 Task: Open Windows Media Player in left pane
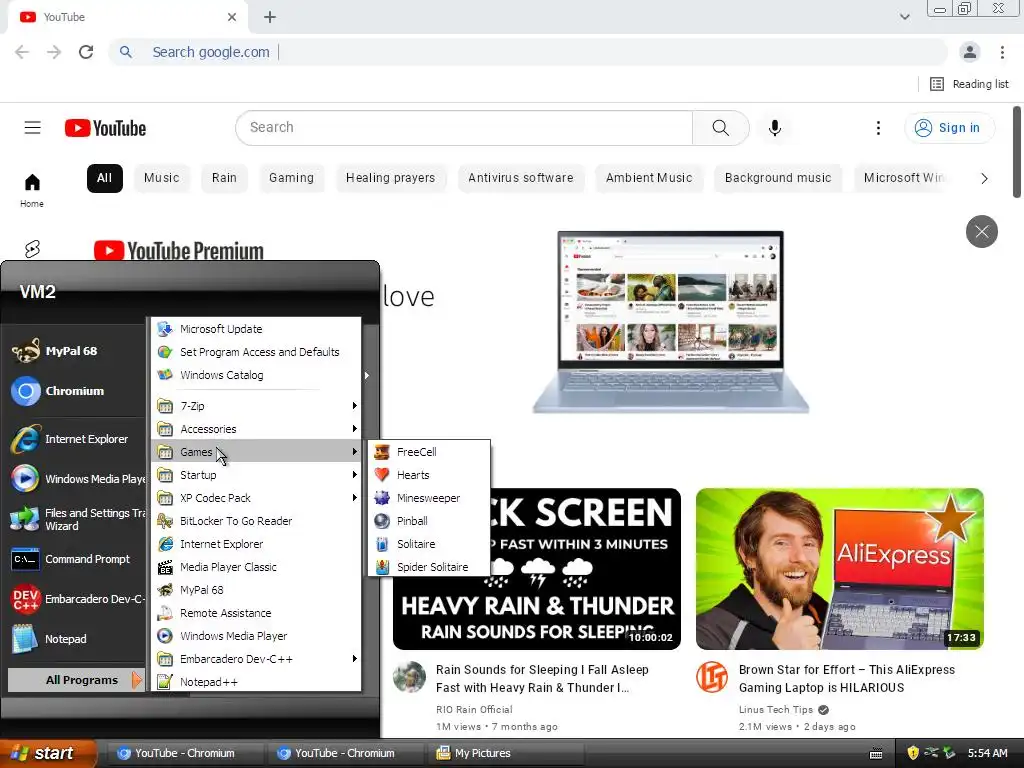tap(75, 479)
